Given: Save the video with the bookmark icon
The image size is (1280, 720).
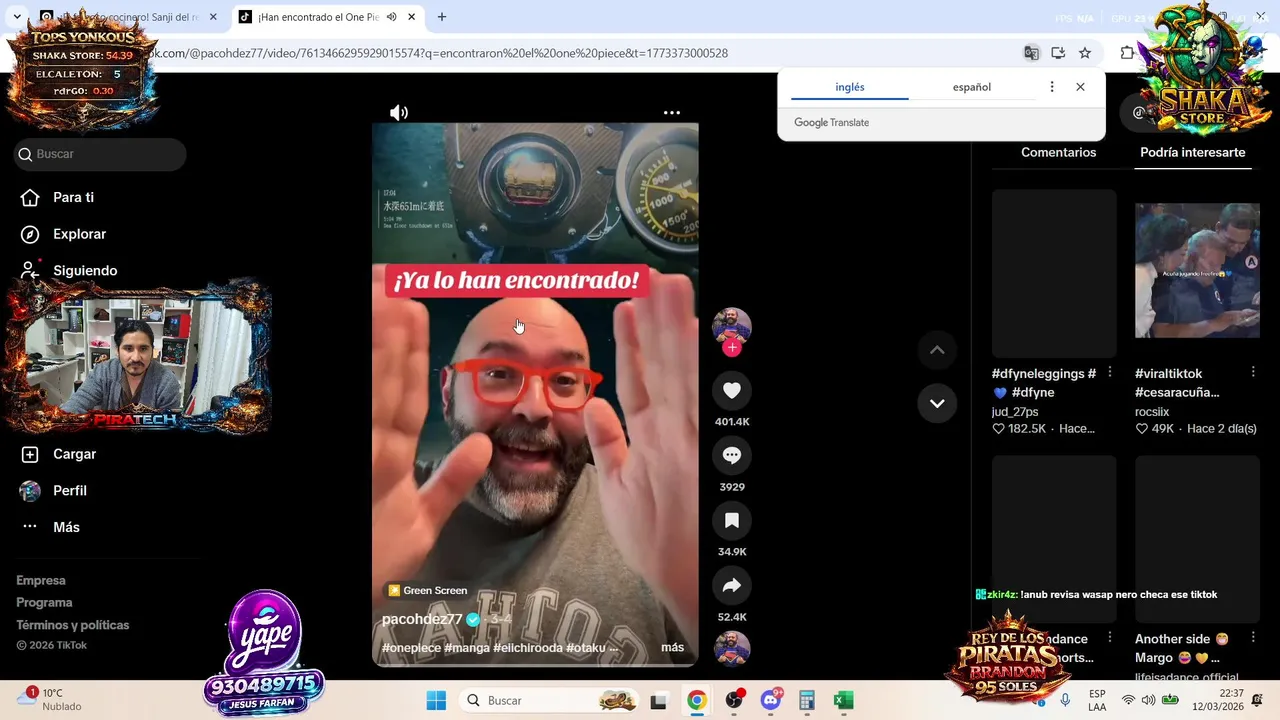Looking at the screenshot, I should 732,520.
